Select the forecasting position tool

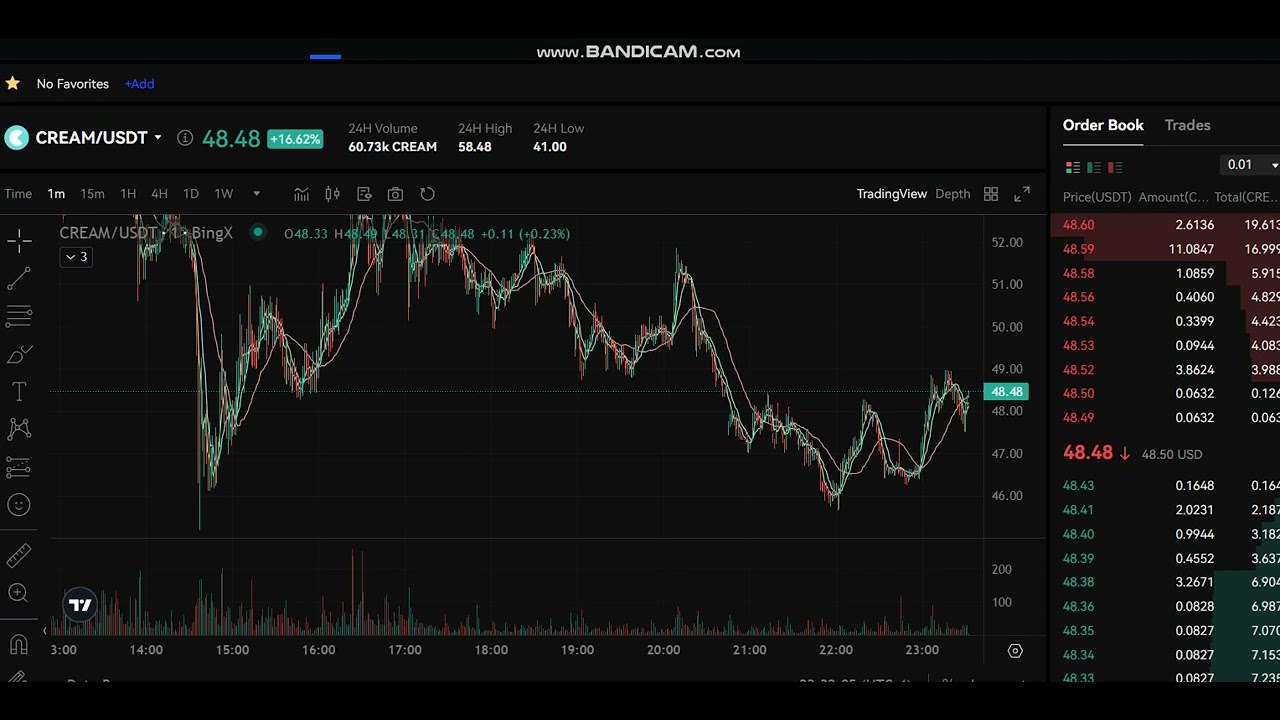coord(19,467)
